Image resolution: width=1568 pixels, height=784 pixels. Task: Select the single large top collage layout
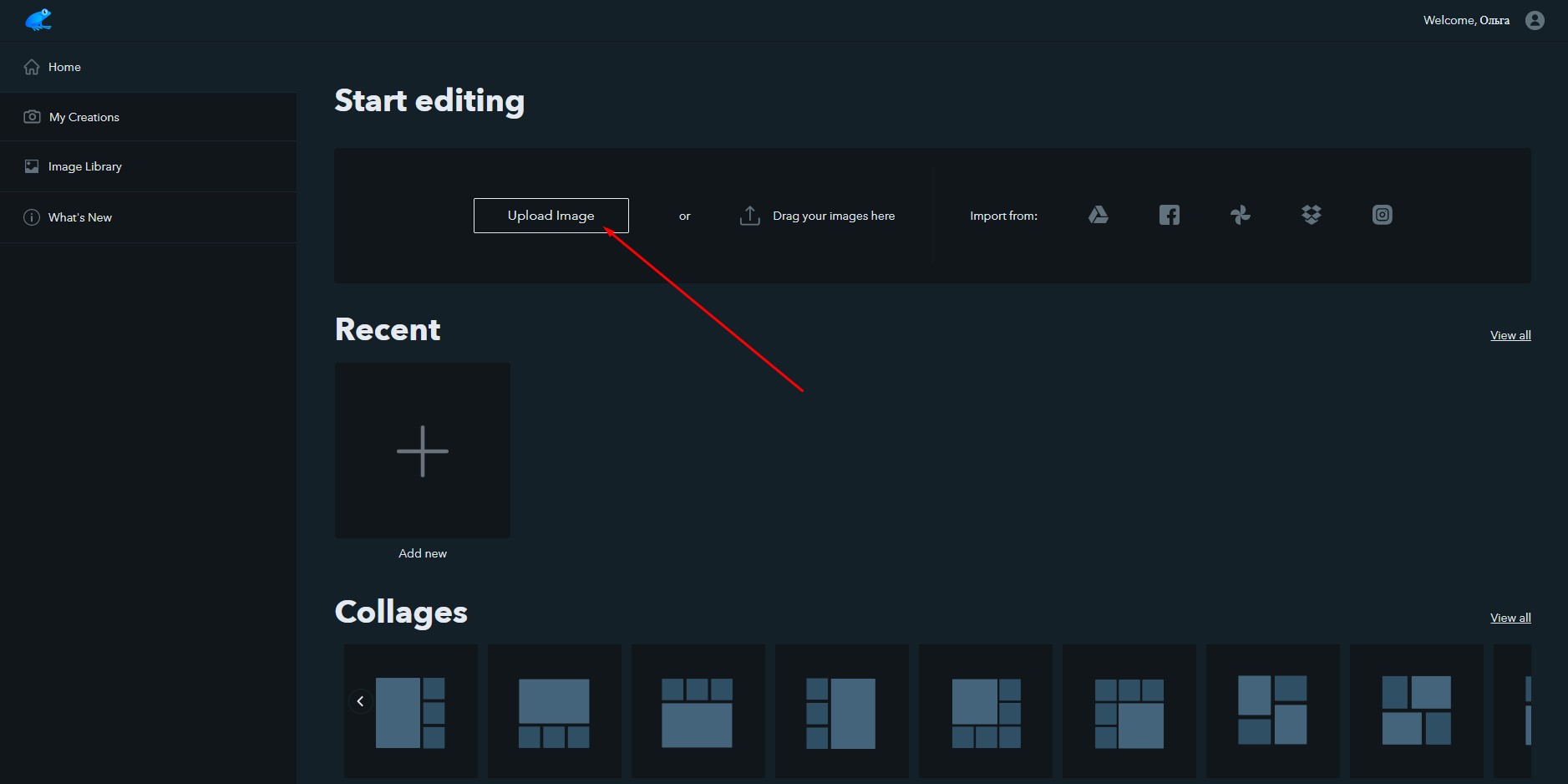tap(555, 711)
